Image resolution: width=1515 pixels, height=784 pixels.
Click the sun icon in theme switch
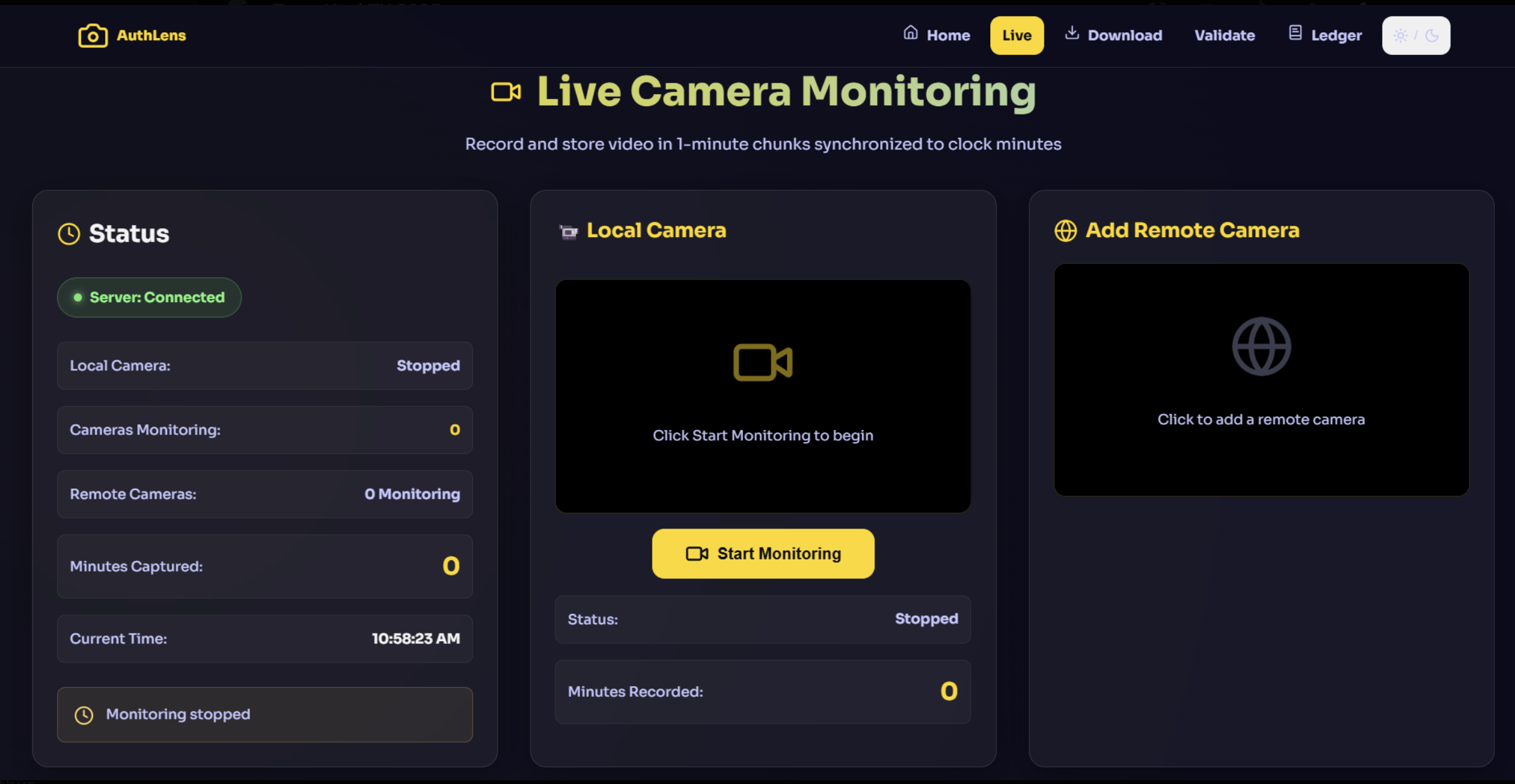pos(1400,35)
